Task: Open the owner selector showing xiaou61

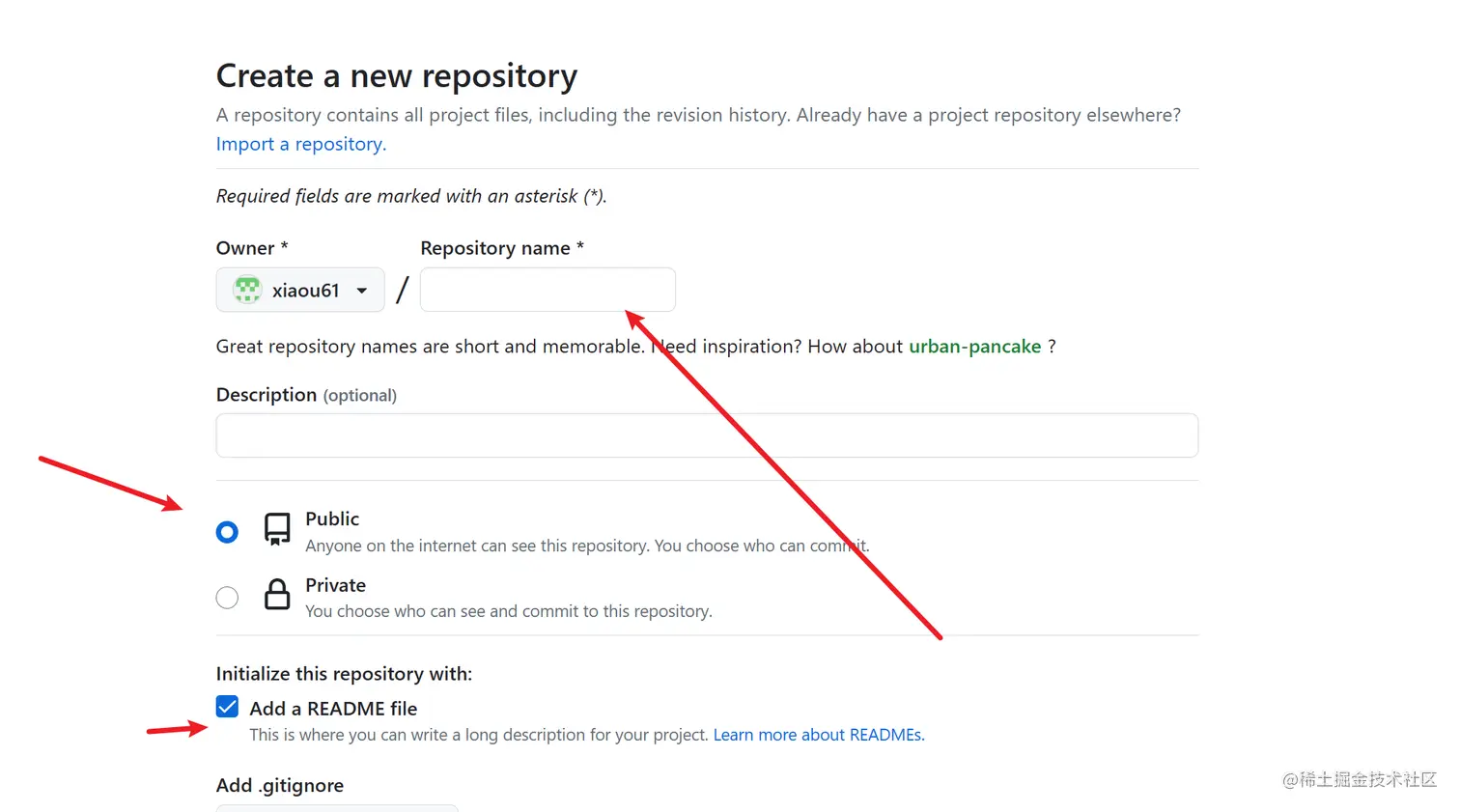Action: tap(300, 290)
